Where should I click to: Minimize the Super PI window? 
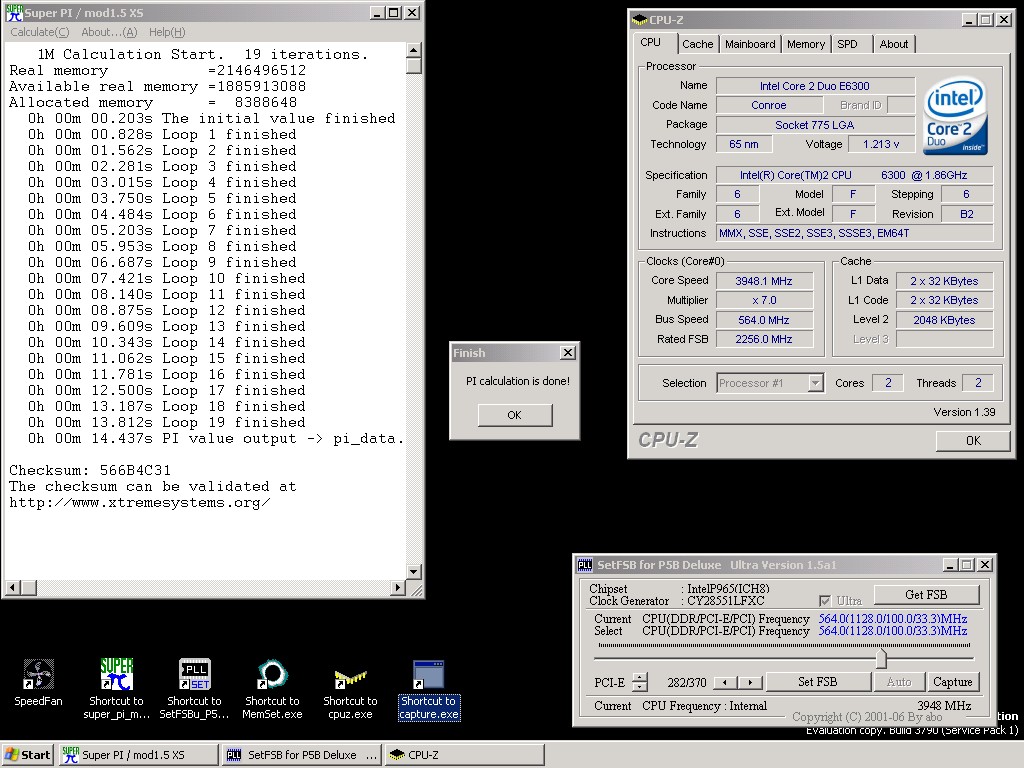377,12
